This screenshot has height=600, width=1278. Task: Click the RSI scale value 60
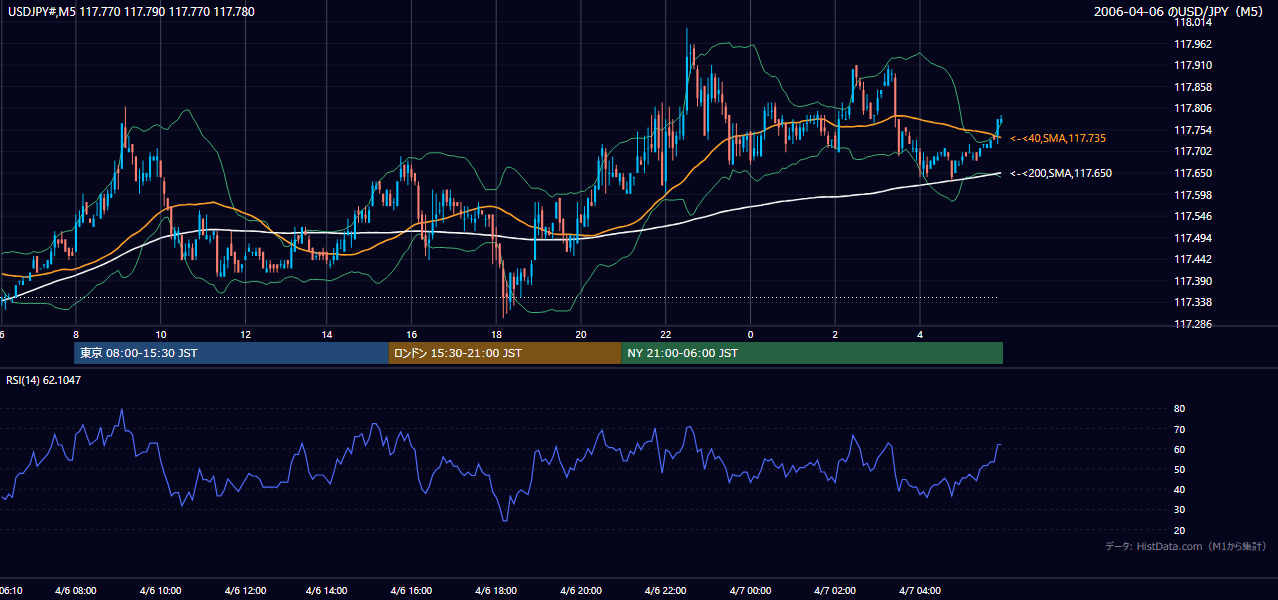1179,449
